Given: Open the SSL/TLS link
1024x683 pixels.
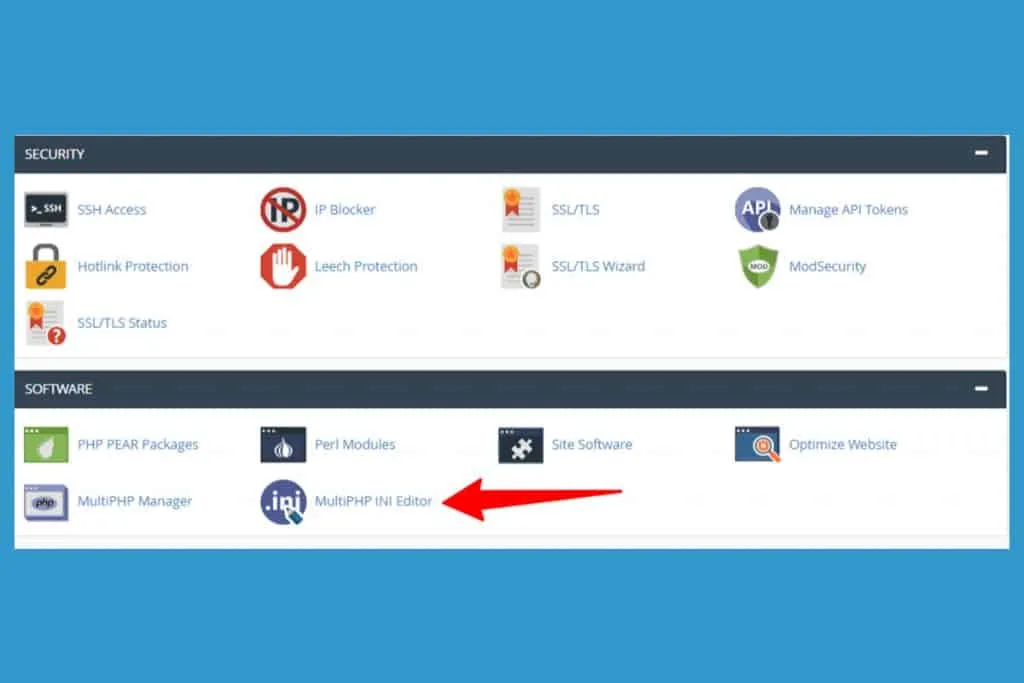Looking at the screenshot, I should (575, 210).
